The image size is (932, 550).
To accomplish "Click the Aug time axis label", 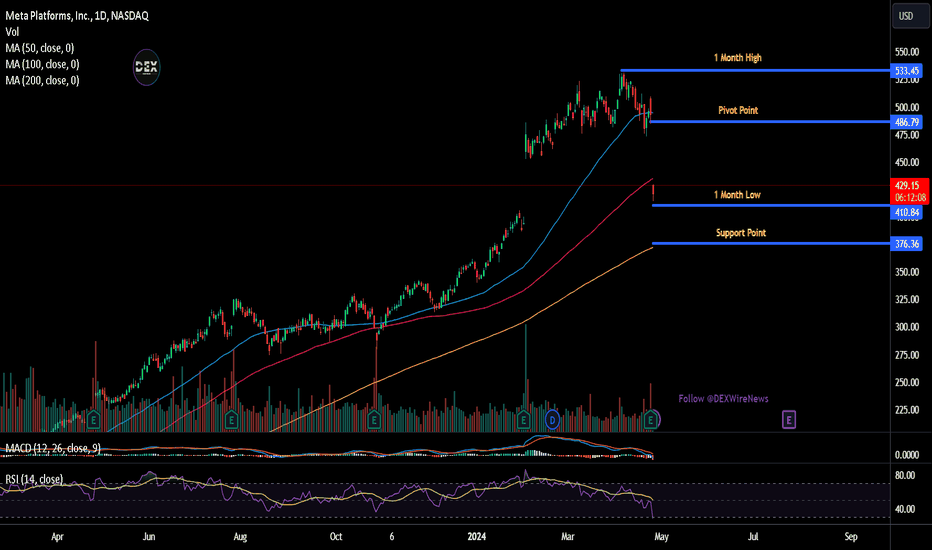I will click(x=240, y=536).
